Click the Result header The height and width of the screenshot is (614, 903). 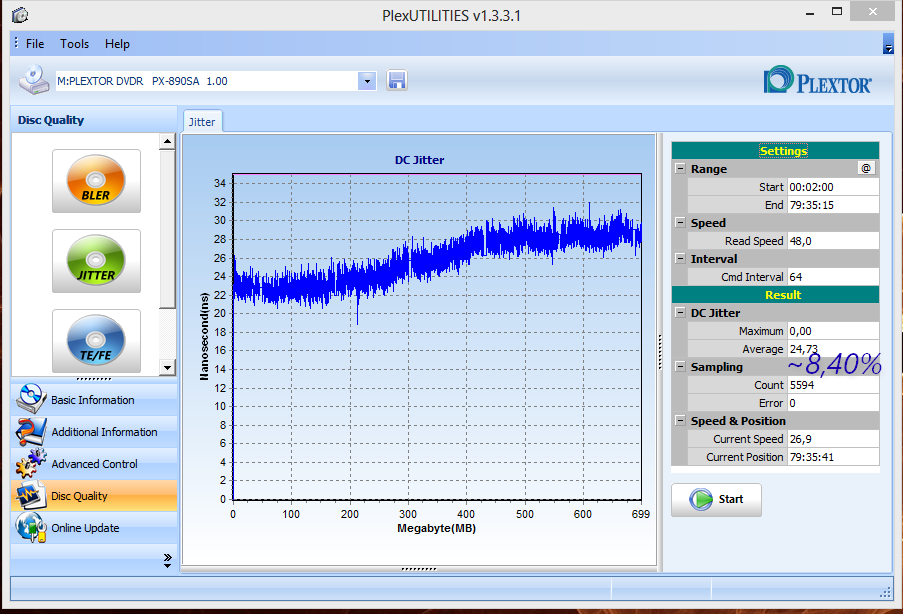(775, 295)
